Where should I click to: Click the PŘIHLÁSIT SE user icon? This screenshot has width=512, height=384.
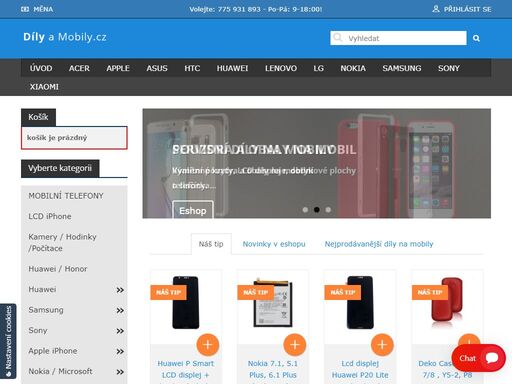436,9
